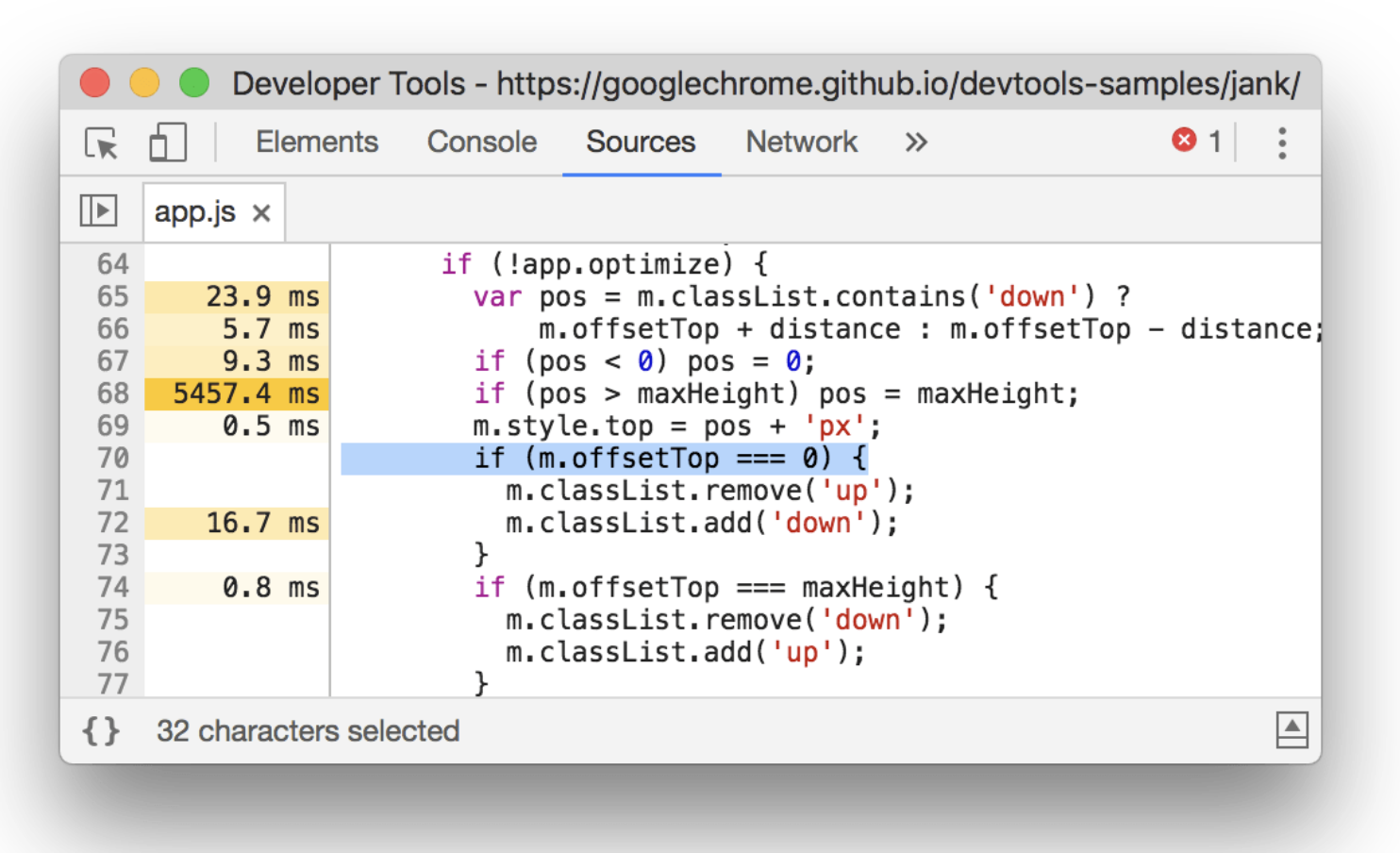
Task: Click line number 64 gutter
Action: [113, 264]
